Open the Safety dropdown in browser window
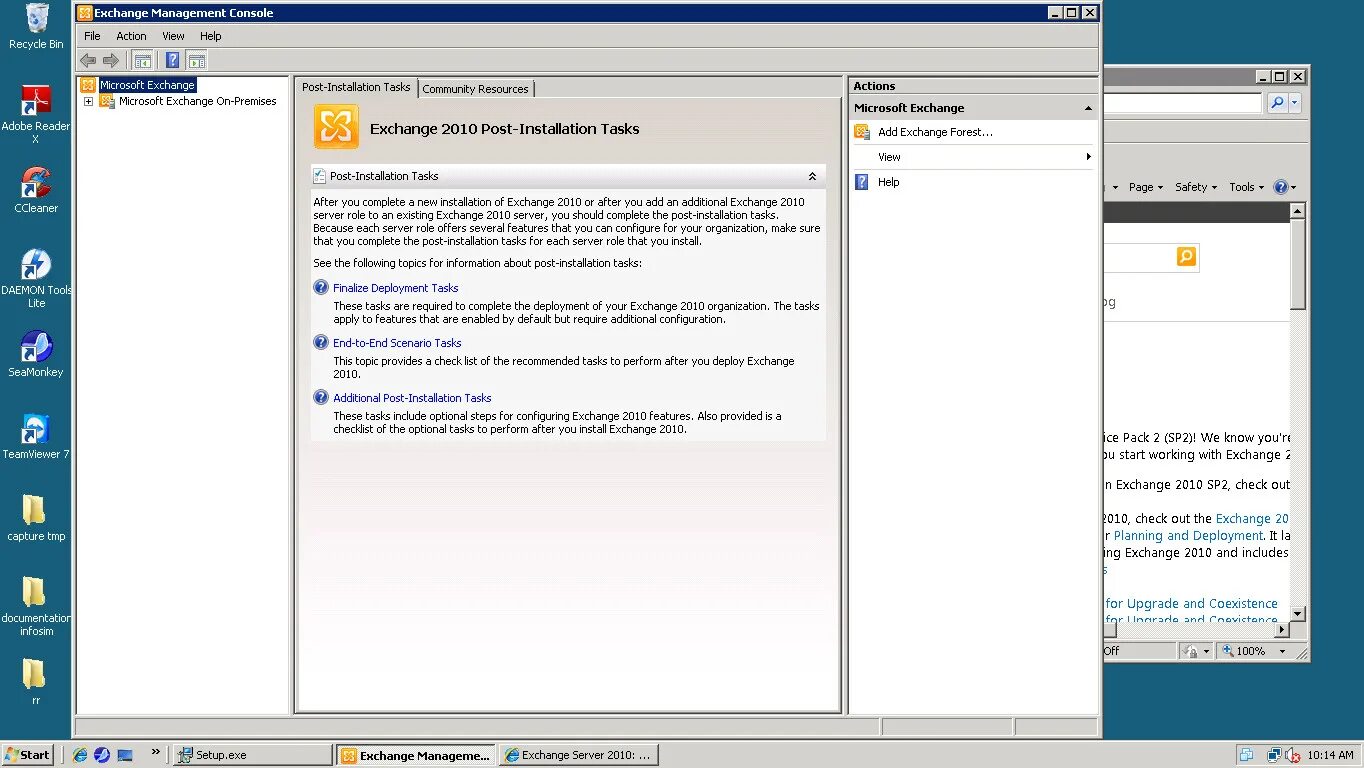1364x768 pixels. pyautogui.click(x=1196, y=187)
